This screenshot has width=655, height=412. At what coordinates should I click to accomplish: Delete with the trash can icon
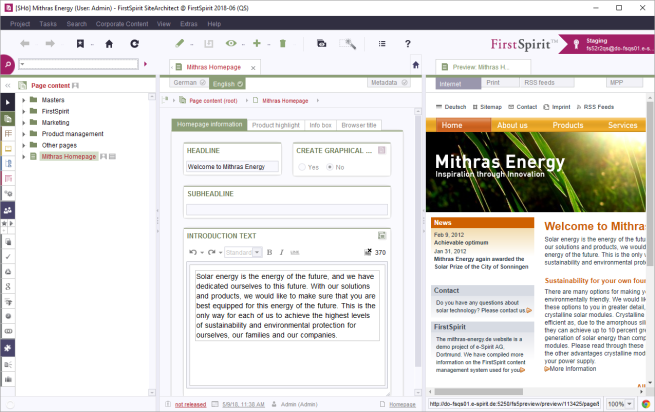pyautogui.click(x=283, y=43)
